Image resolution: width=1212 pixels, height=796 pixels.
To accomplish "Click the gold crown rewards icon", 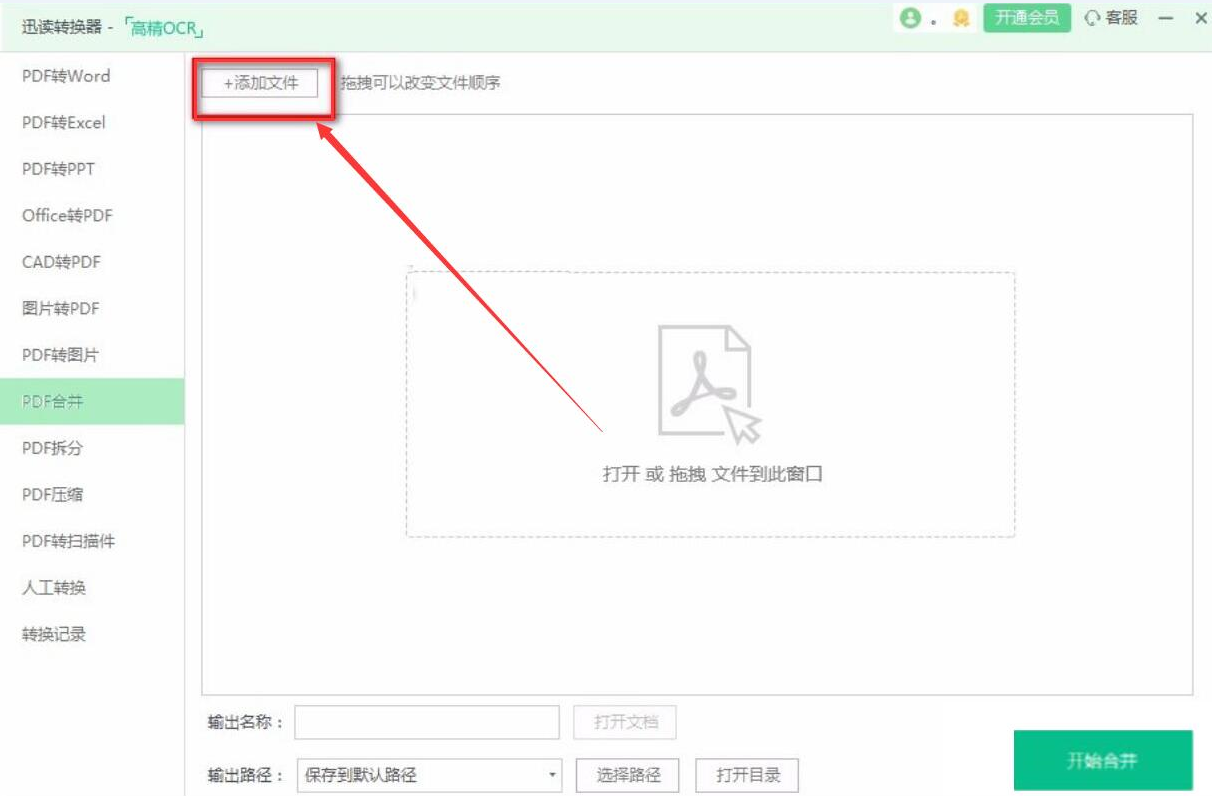I will click(962, 17).
